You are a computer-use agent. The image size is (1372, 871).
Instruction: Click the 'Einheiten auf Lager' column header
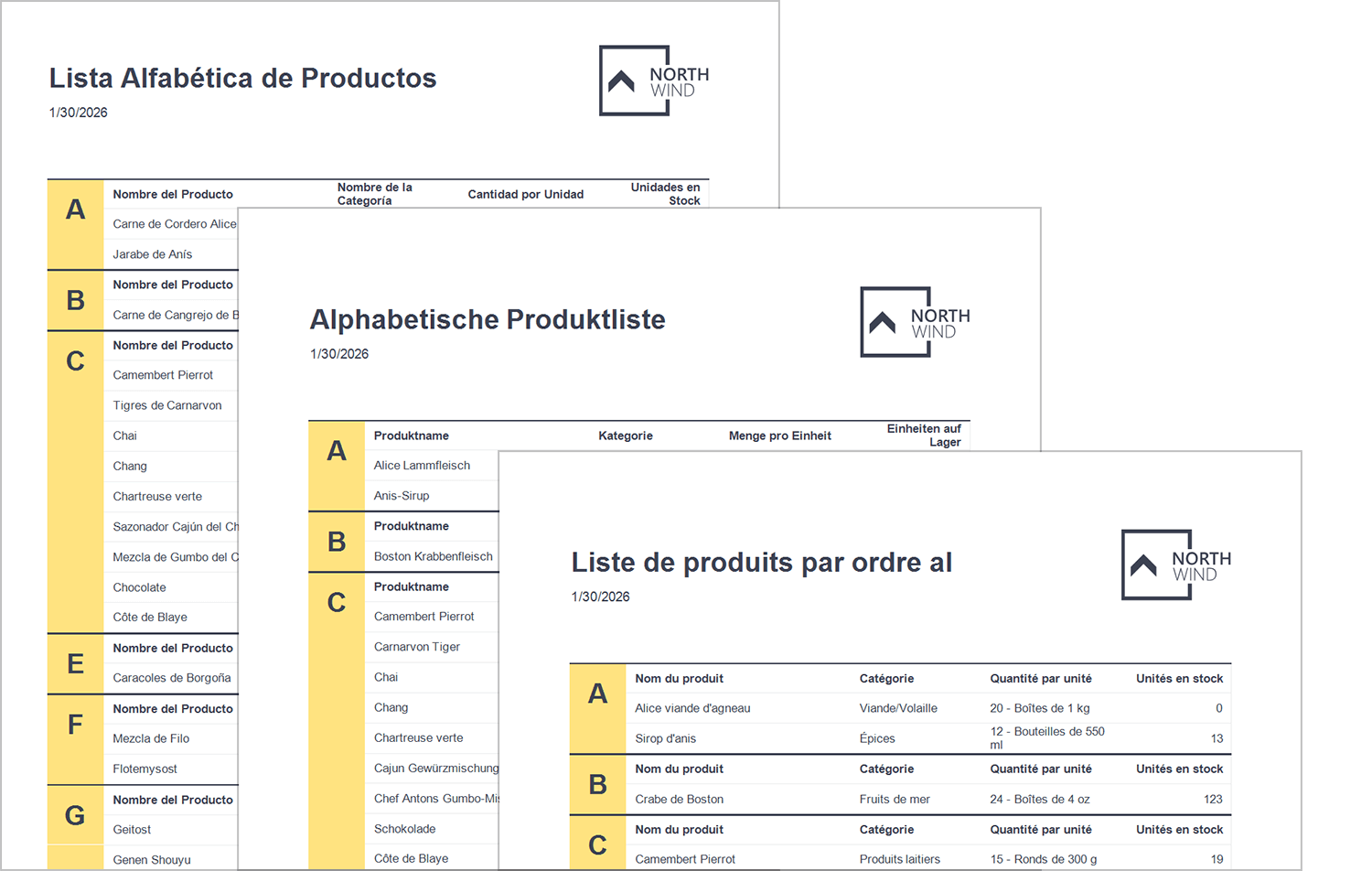(924, 435)
